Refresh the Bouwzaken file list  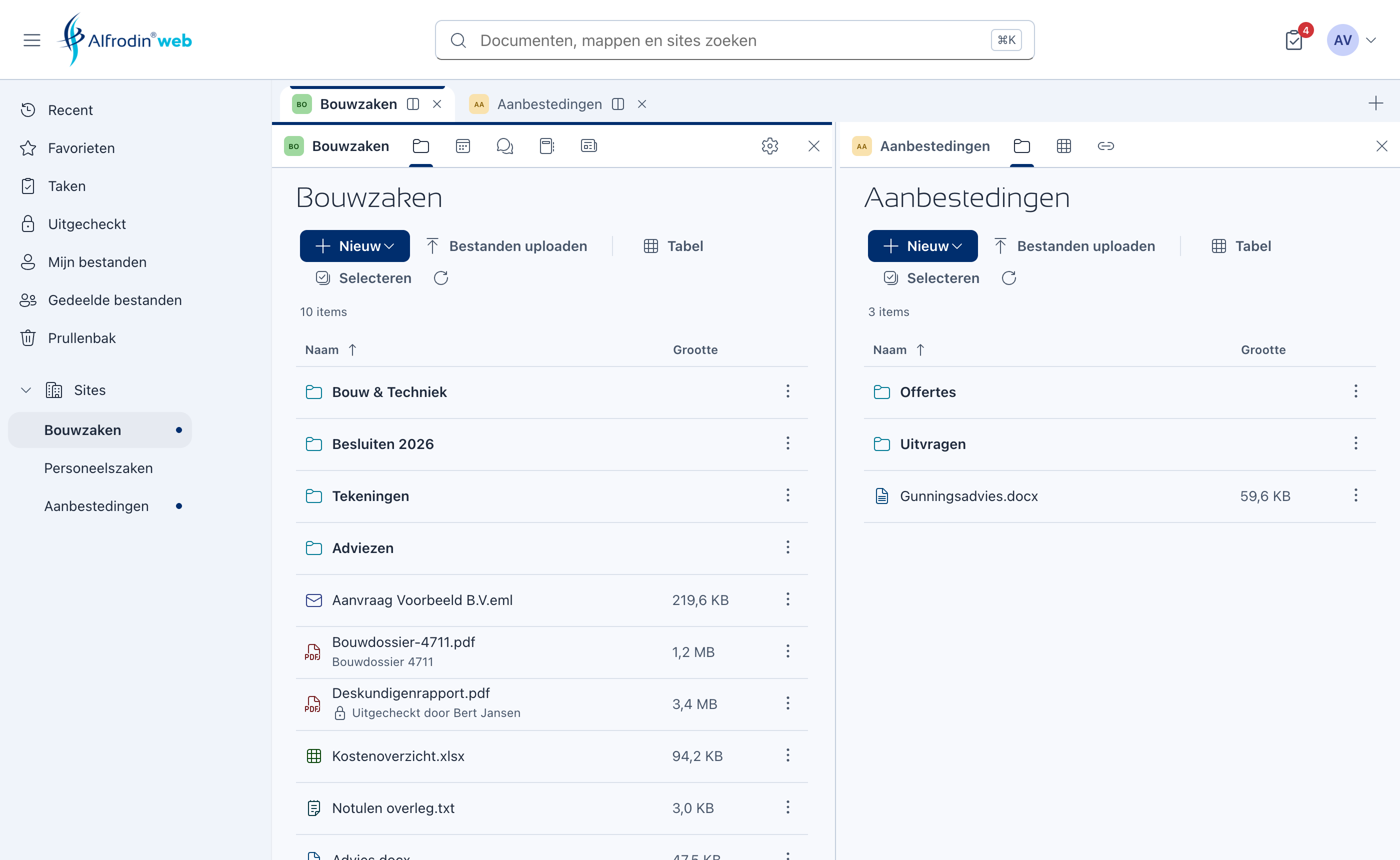click(441, 278)
